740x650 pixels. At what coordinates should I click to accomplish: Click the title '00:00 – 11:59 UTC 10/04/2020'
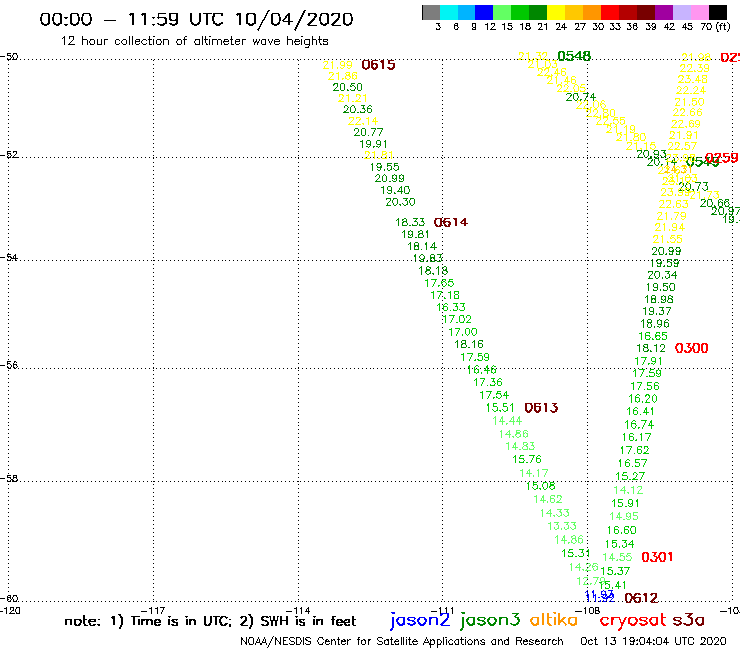click(x=196, y=19)
